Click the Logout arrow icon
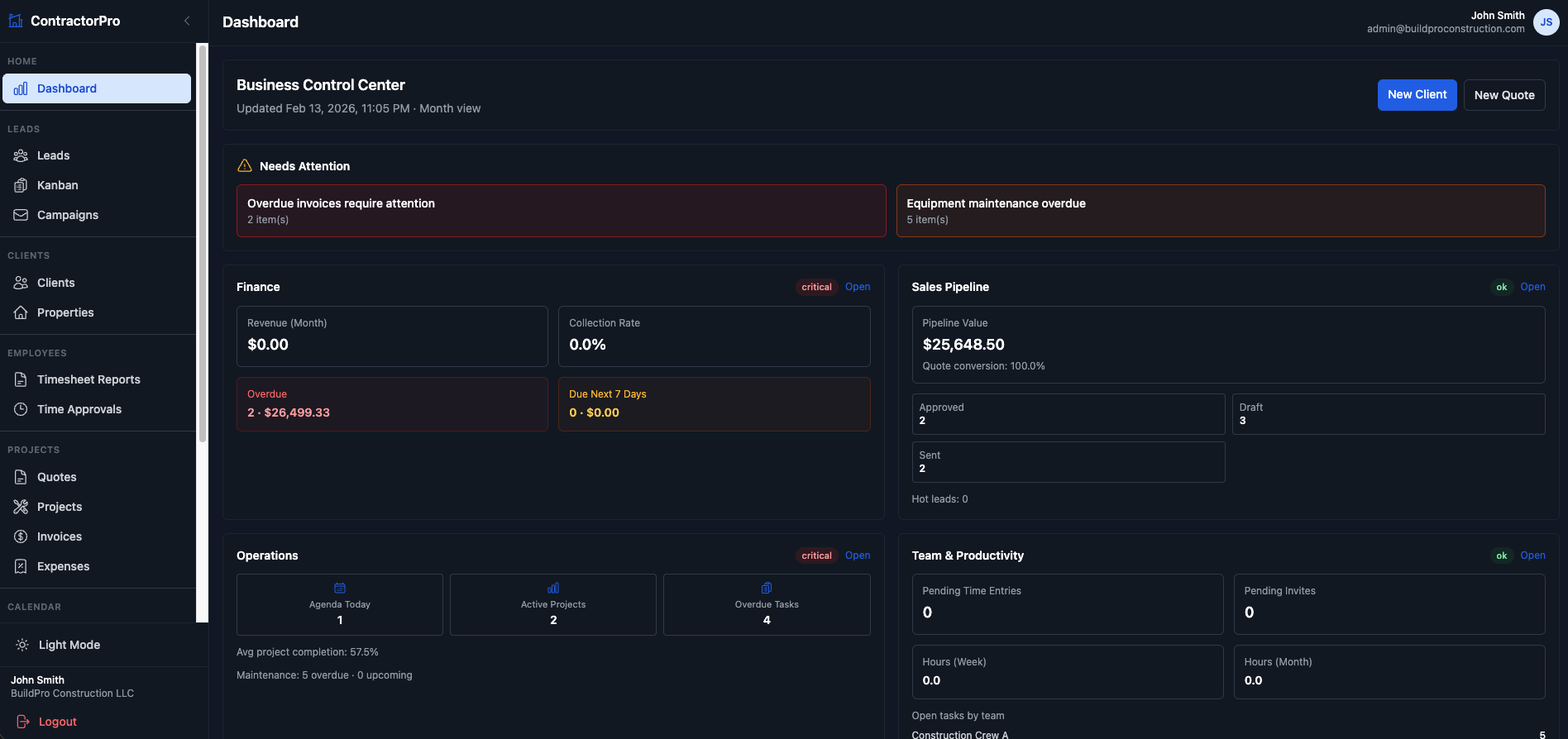Image resolution: width=1568 pixels, height=739 pixels. (22, 722)
